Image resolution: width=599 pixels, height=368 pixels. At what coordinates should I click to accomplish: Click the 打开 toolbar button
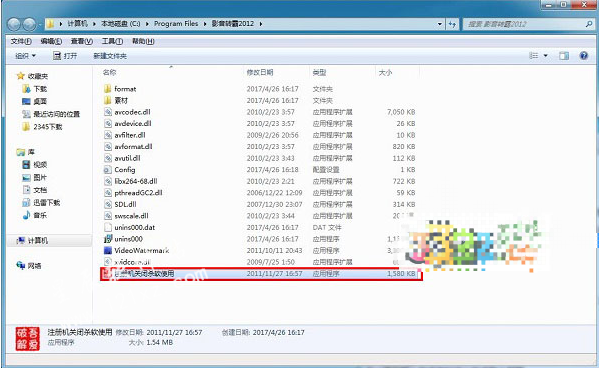65,56
